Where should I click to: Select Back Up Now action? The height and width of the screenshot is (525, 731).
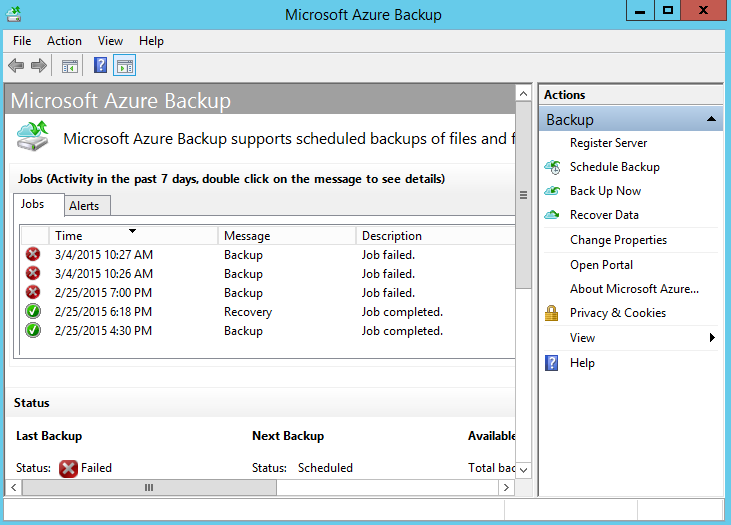[605, 191]
